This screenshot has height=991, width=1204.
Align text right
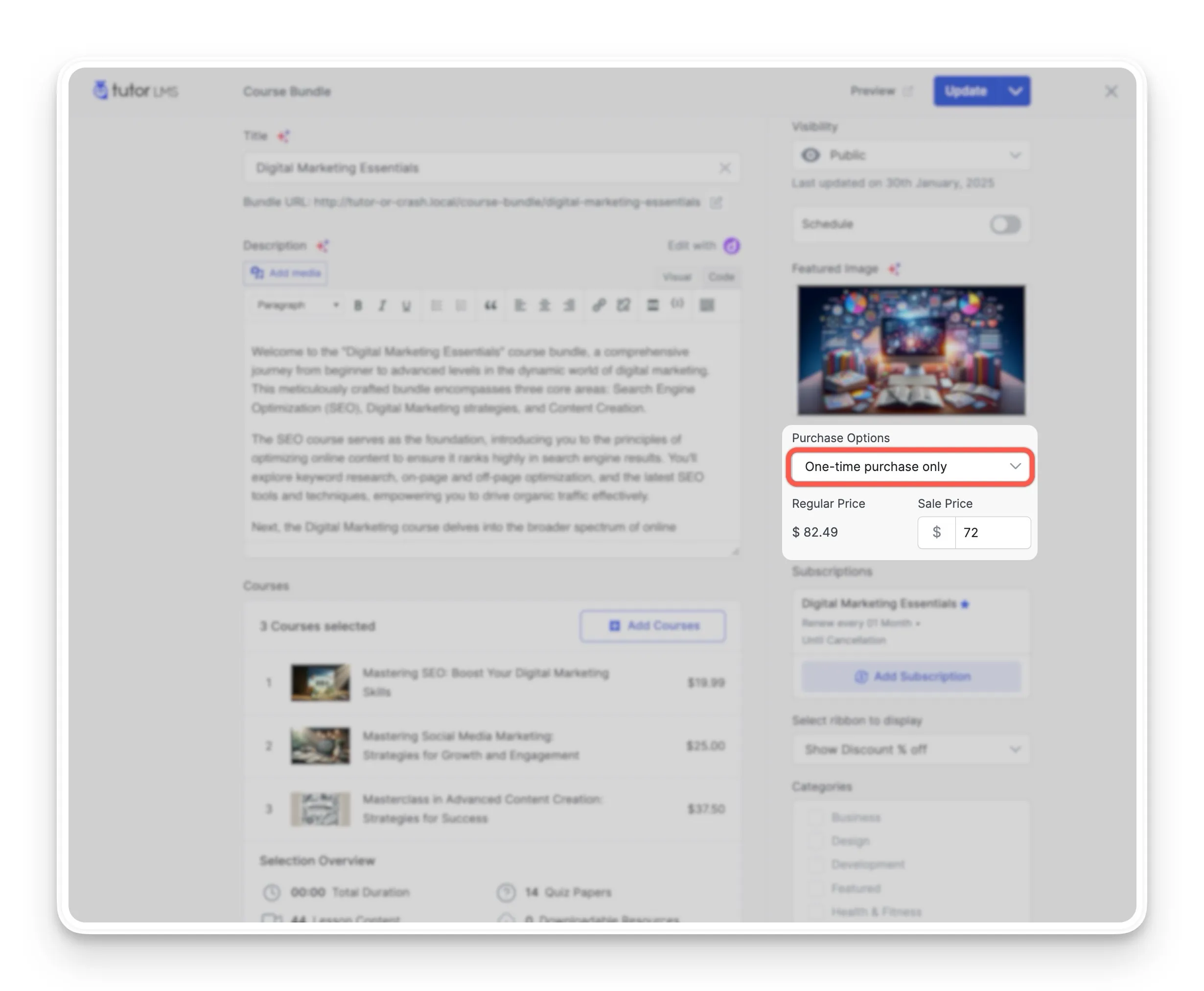[x=569, y=306]
